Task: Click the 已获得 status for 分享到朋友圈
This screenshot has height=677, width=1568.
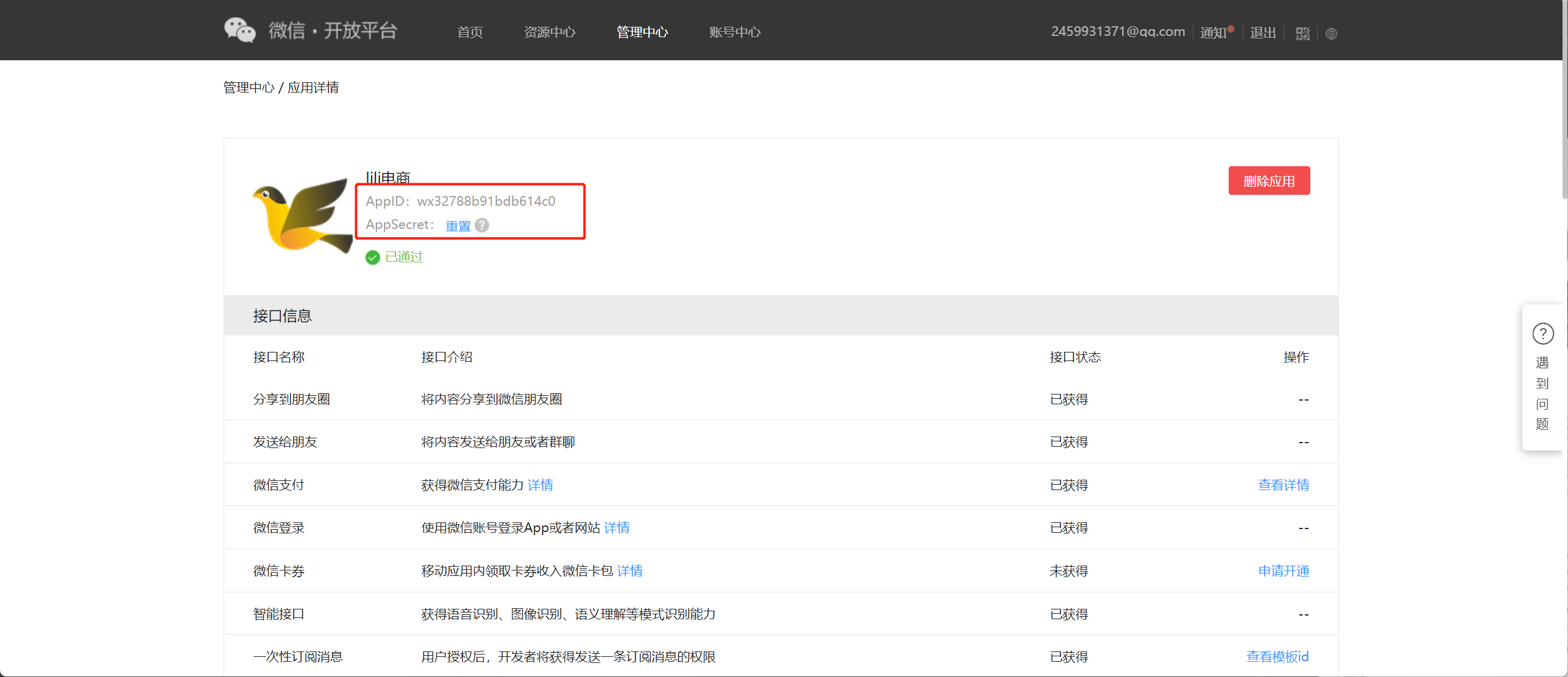Action: click(1069, 399)
